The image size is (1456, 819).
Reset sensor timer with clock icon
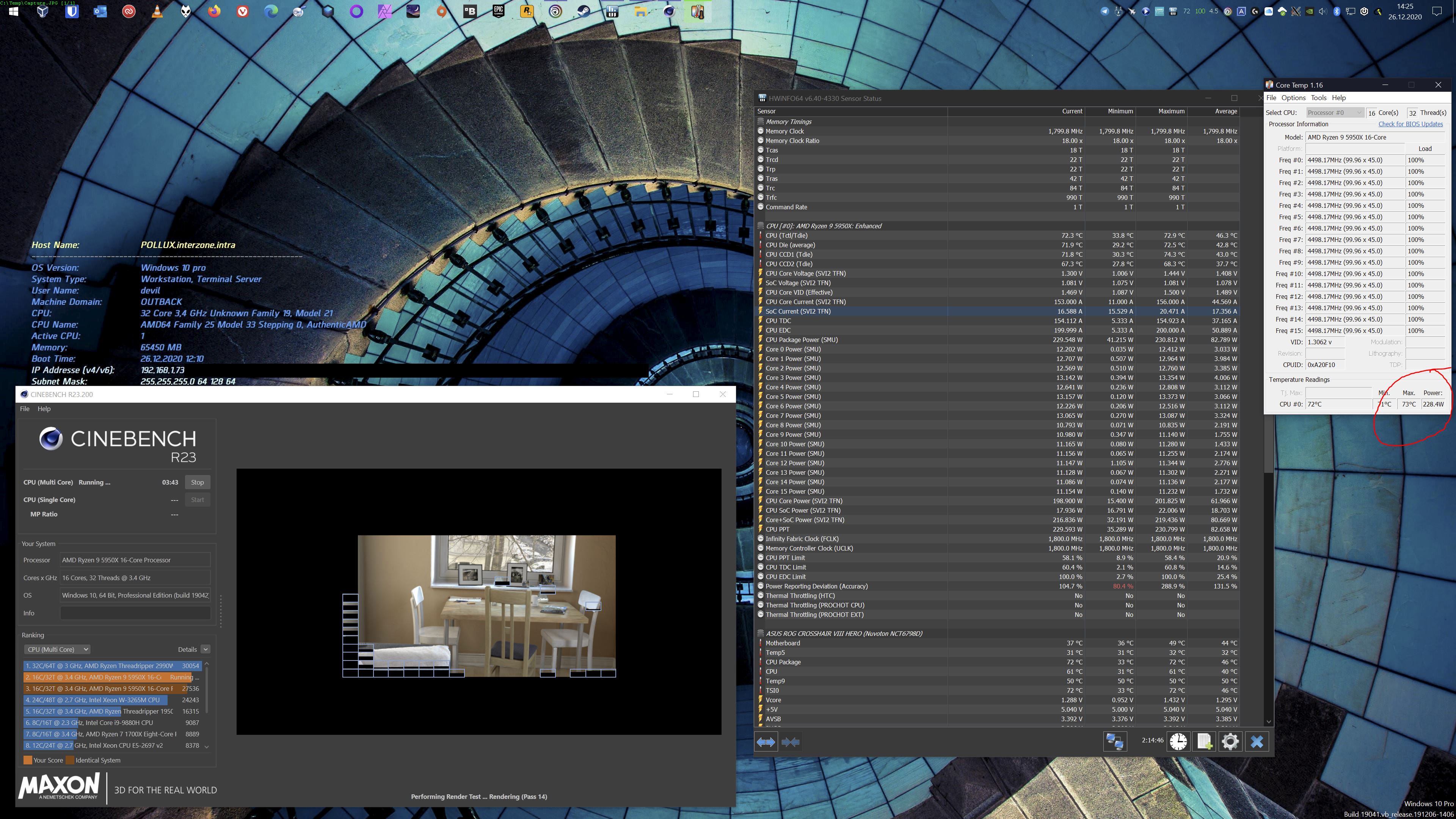click(1178, 742)
